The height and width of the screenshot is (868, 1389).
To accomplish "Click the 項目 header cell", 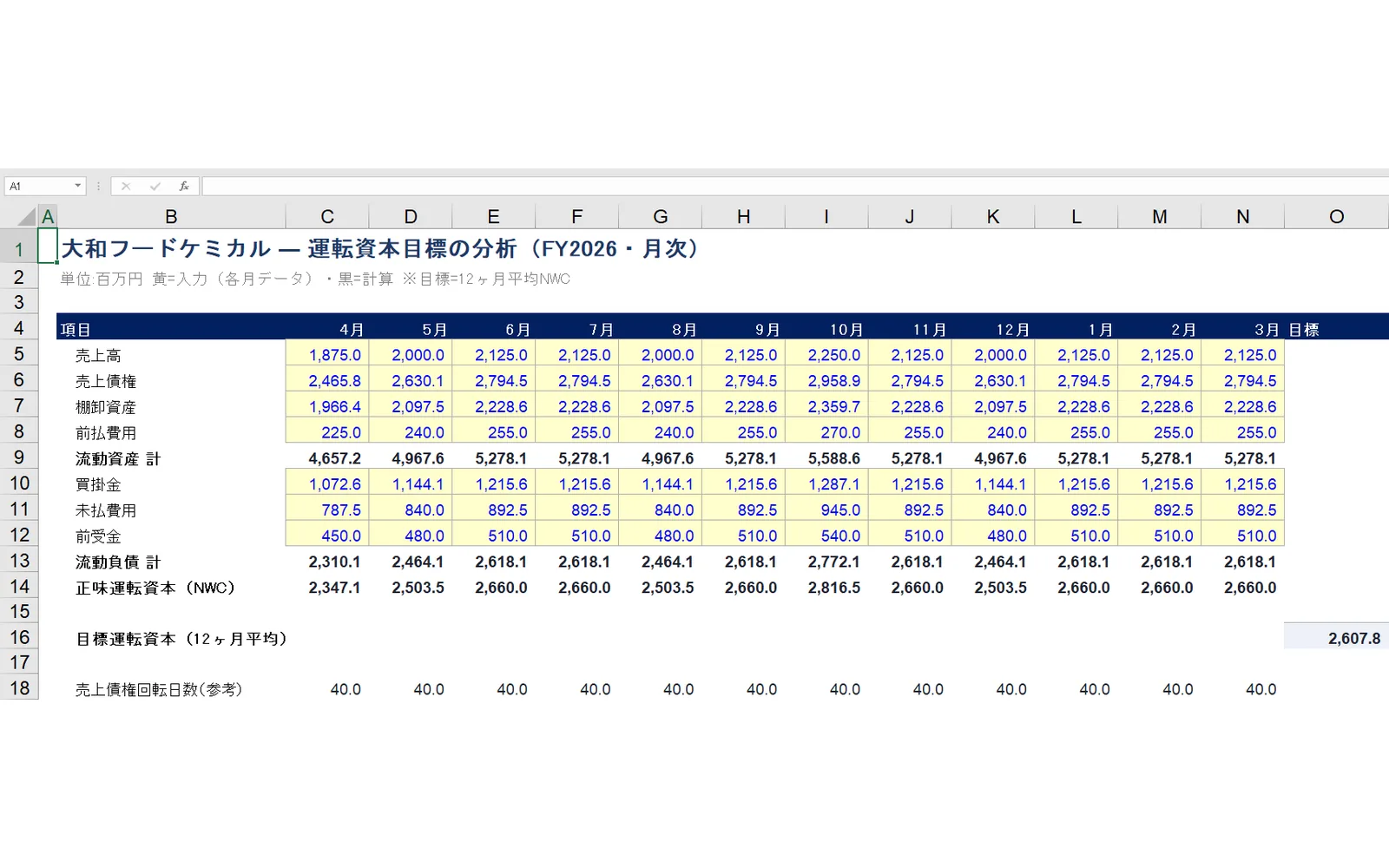I will tap(171, 329).
